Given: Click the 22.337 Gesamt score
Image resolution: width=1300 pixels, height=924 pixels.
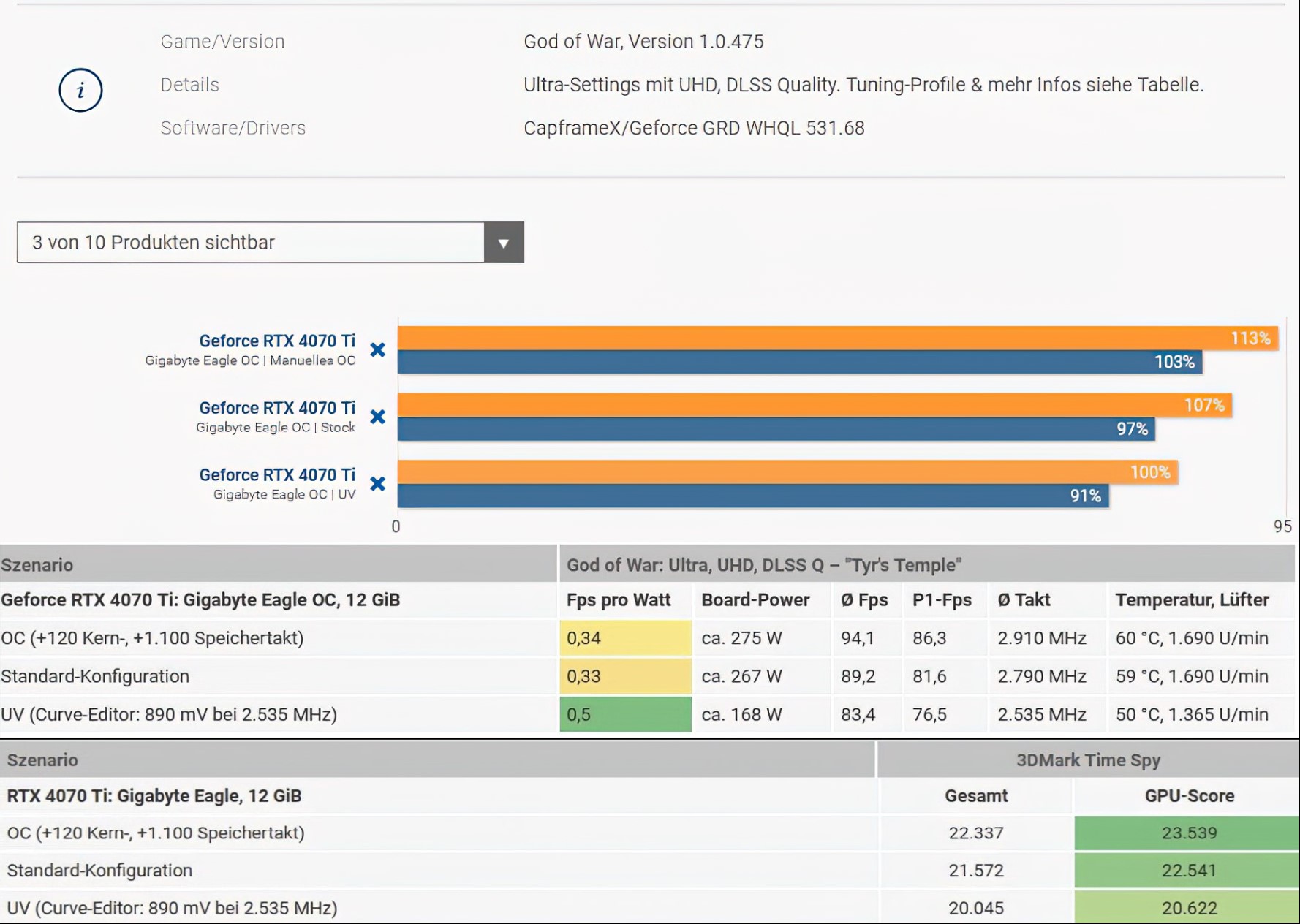Looking at the screenshot, I should pos(976,833).
